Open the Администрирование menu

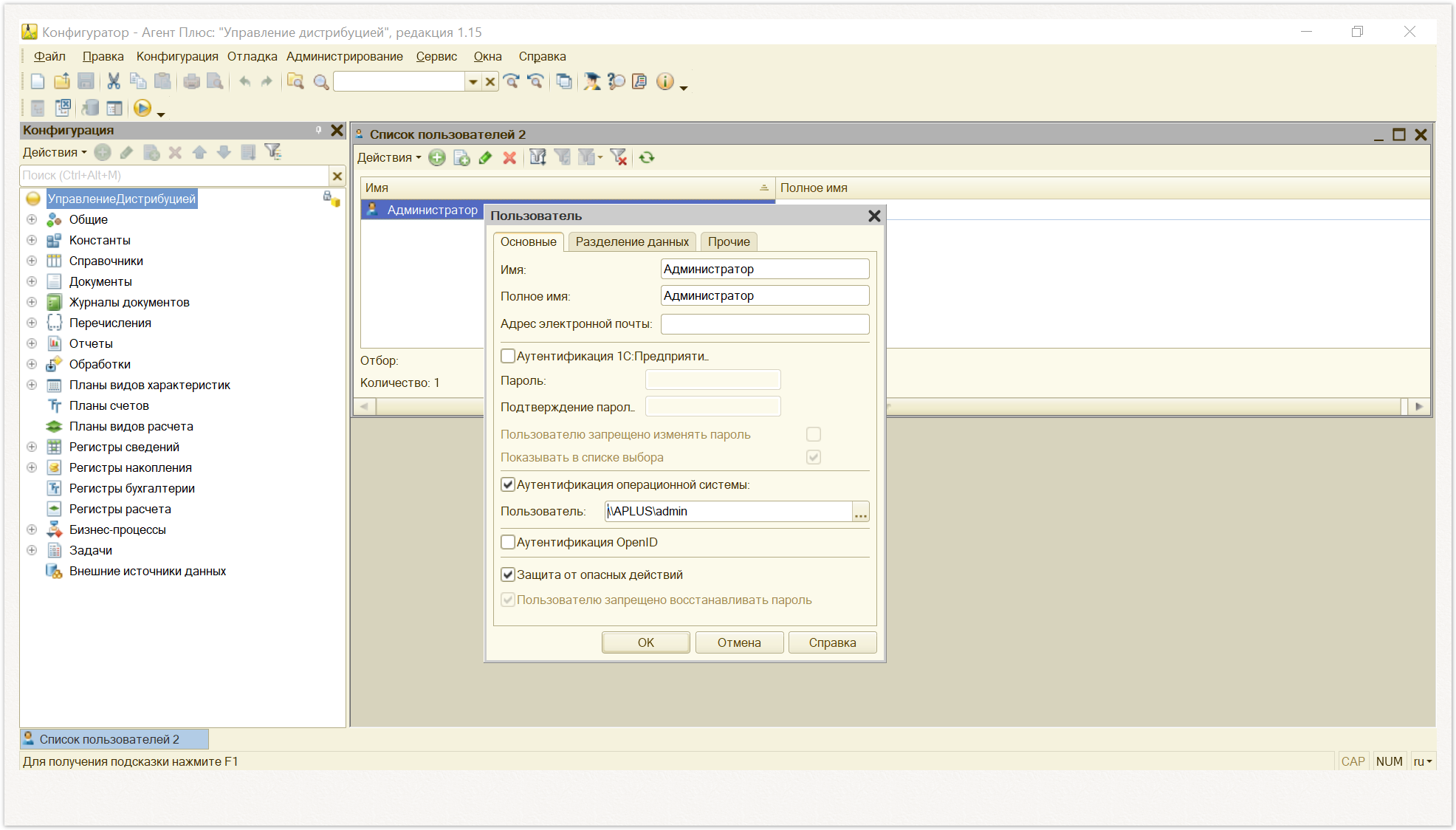coord(345,57)
